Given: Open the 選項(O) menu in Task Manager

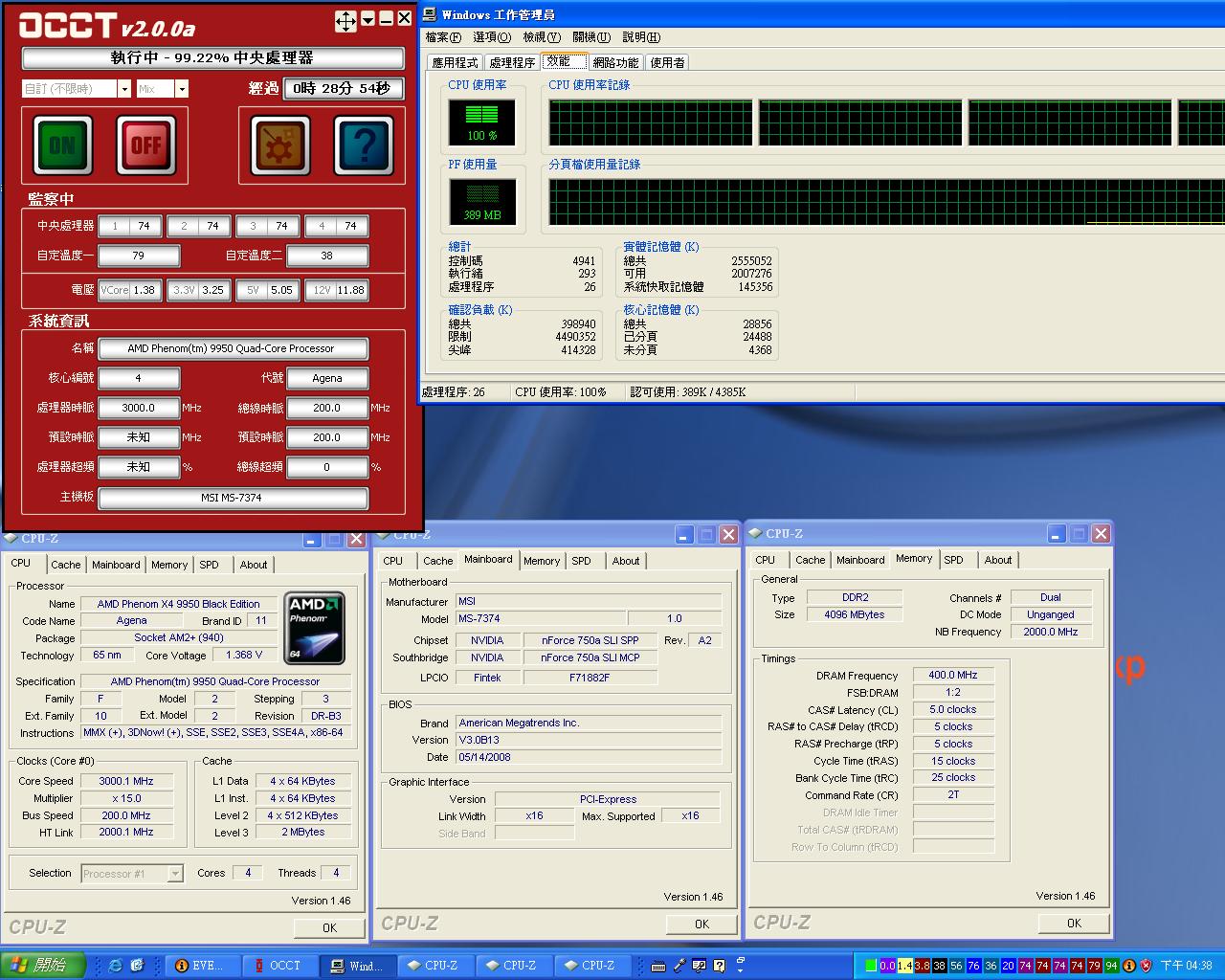Looking at the screenshot, I should (x=492, y=37).
